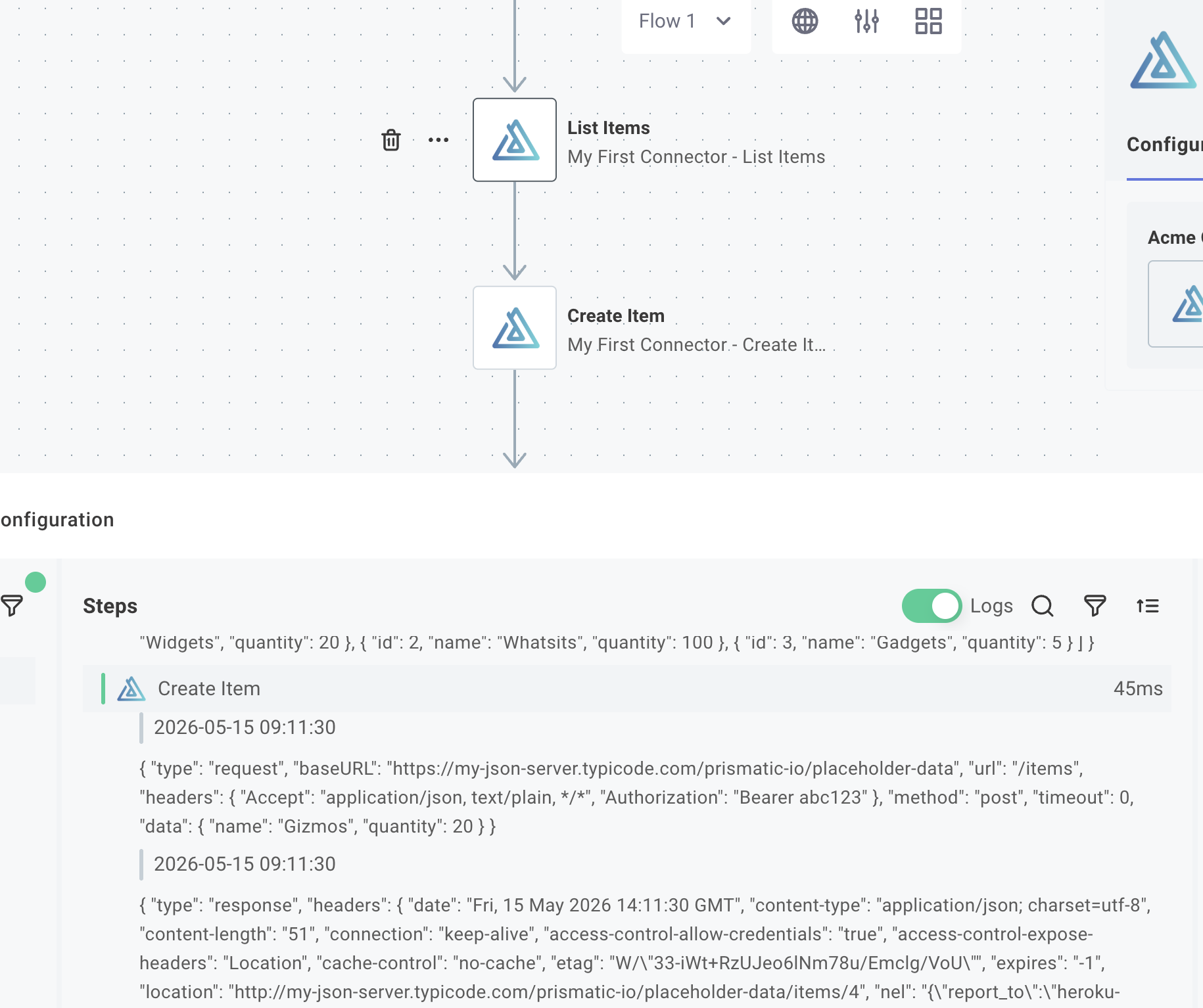1203x1008 pixels.
Task: Click the second 2026-05-15 09:11:30 timestamp above the response log
Action: (245, 864)
